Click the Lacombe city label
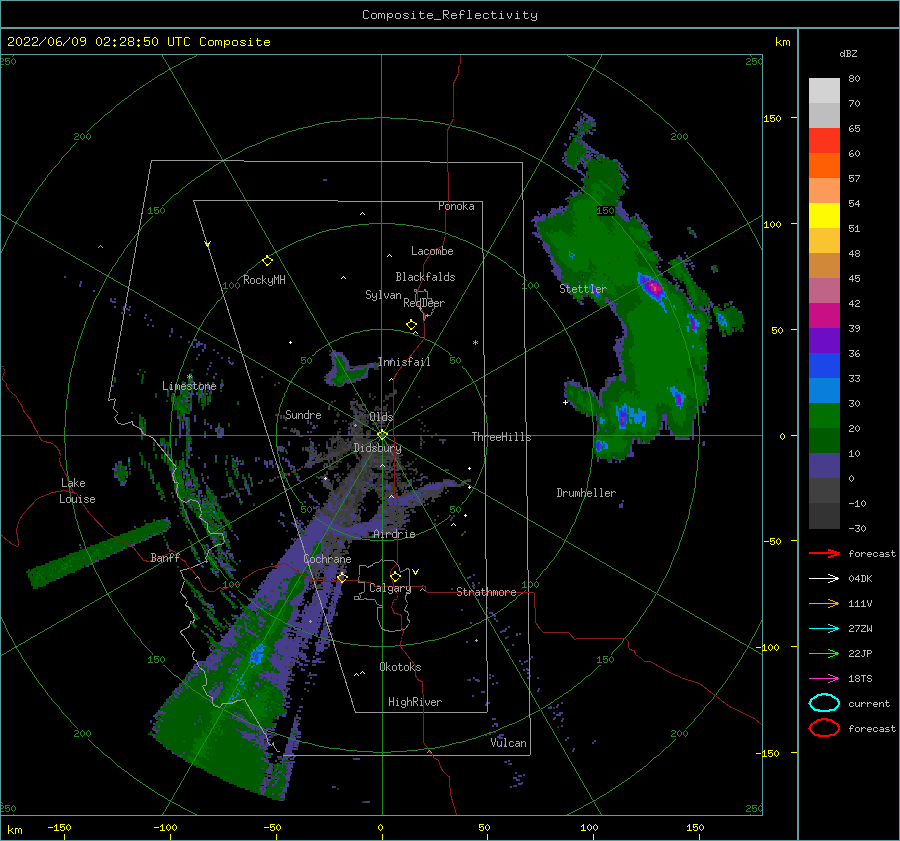Viewport: 900px width, 841px height. tap(432, 251)
